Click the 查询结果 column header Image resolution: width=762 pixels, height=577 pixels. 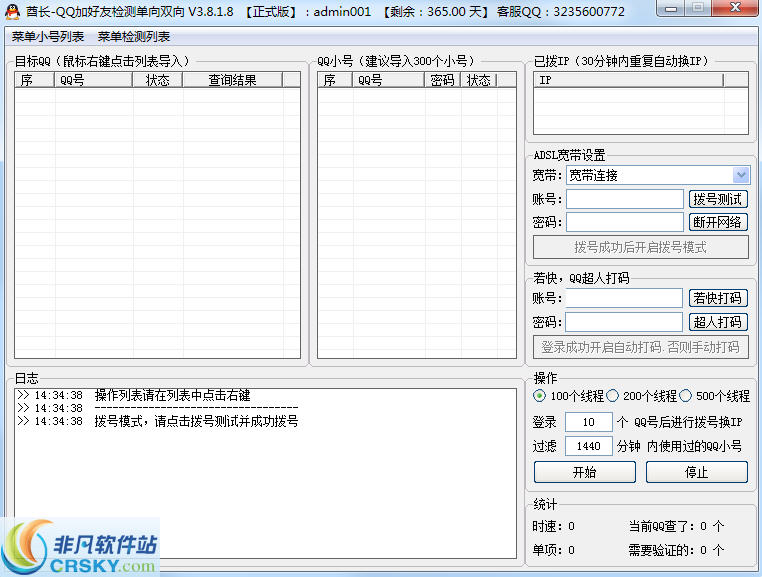pyautogui.click(x=232, y=80)
